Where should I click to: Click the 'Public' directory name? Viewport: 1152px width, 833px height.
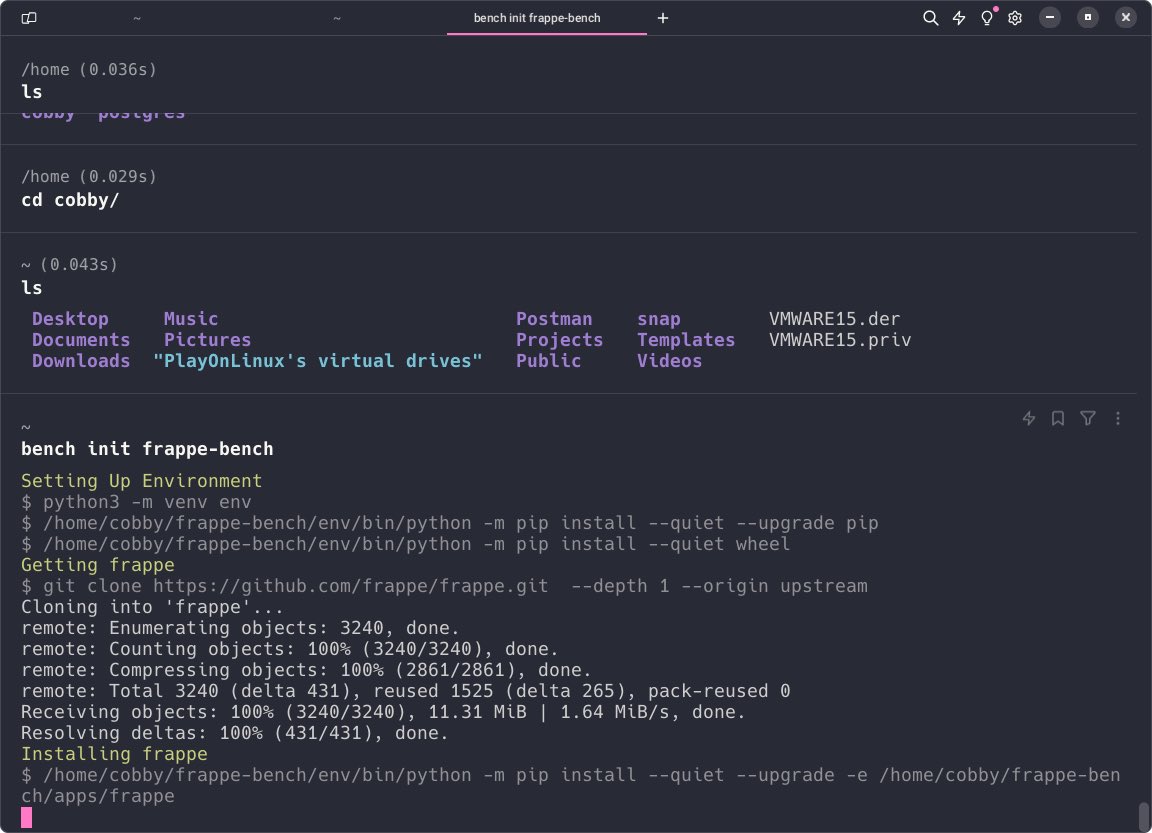[548, 361]
